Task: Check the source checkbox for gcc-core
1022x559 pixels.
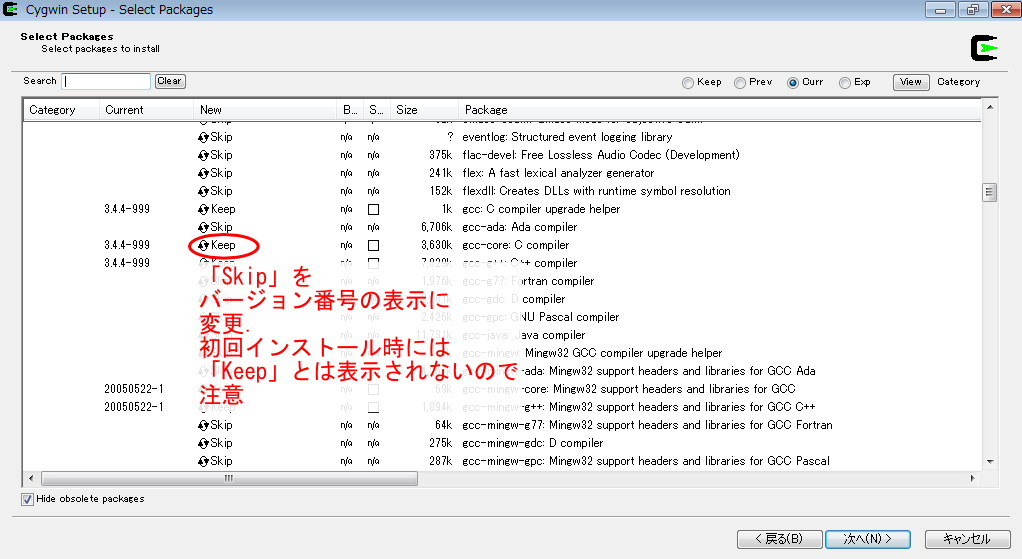Action: pos(373,246)
